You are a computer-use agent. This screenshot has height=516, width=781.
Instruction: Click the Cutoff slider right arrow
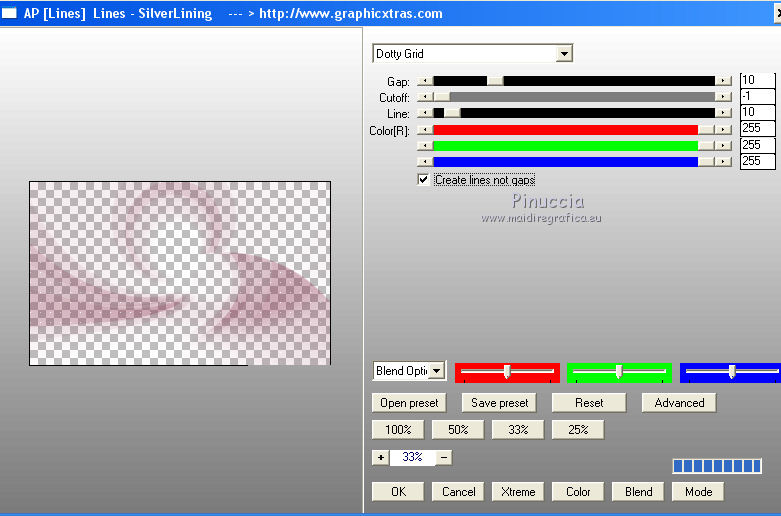click(723, 97)
